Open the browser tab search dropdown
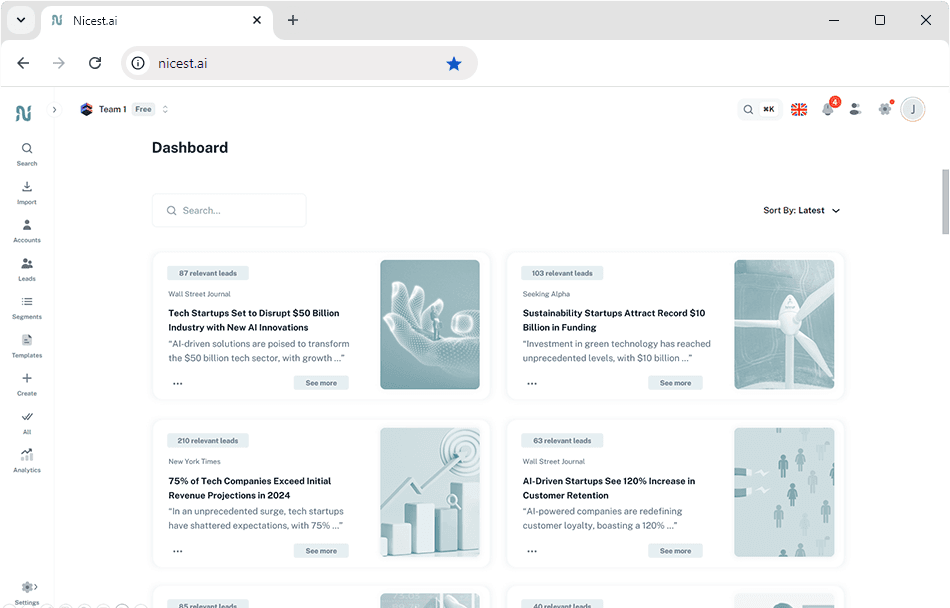 pos(21,20)
